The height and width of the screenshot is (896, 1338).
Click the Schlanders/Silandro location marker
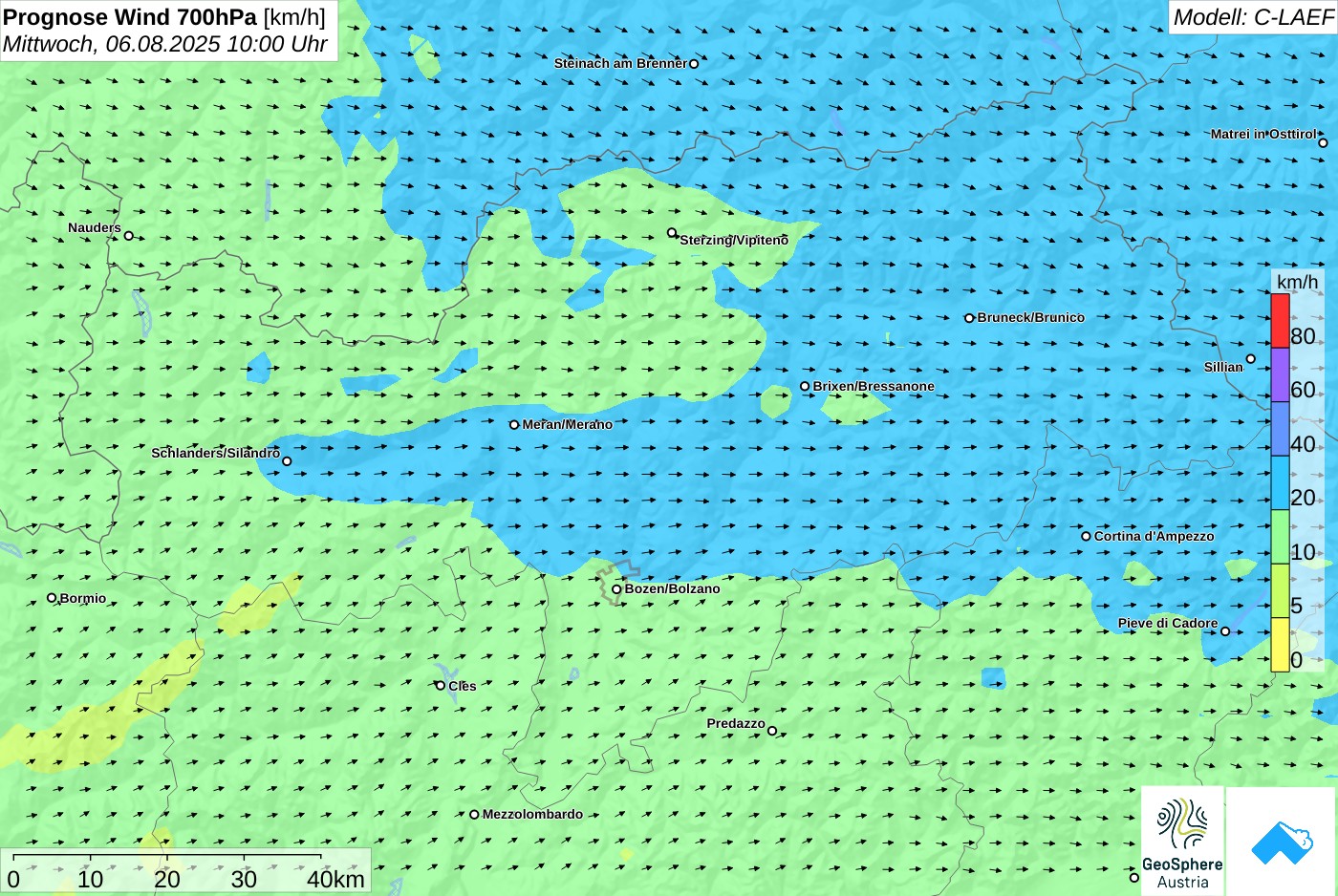tap(287, 461)
